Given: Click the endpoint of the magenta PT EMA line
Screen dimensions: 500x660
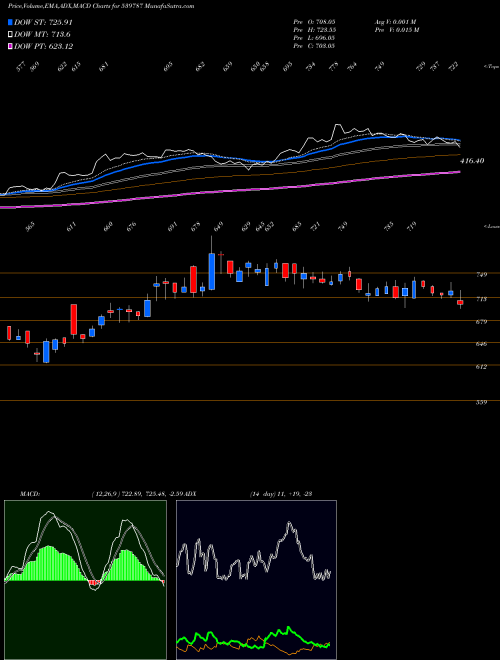Looking at the screenshot, I should click(460, 172).
